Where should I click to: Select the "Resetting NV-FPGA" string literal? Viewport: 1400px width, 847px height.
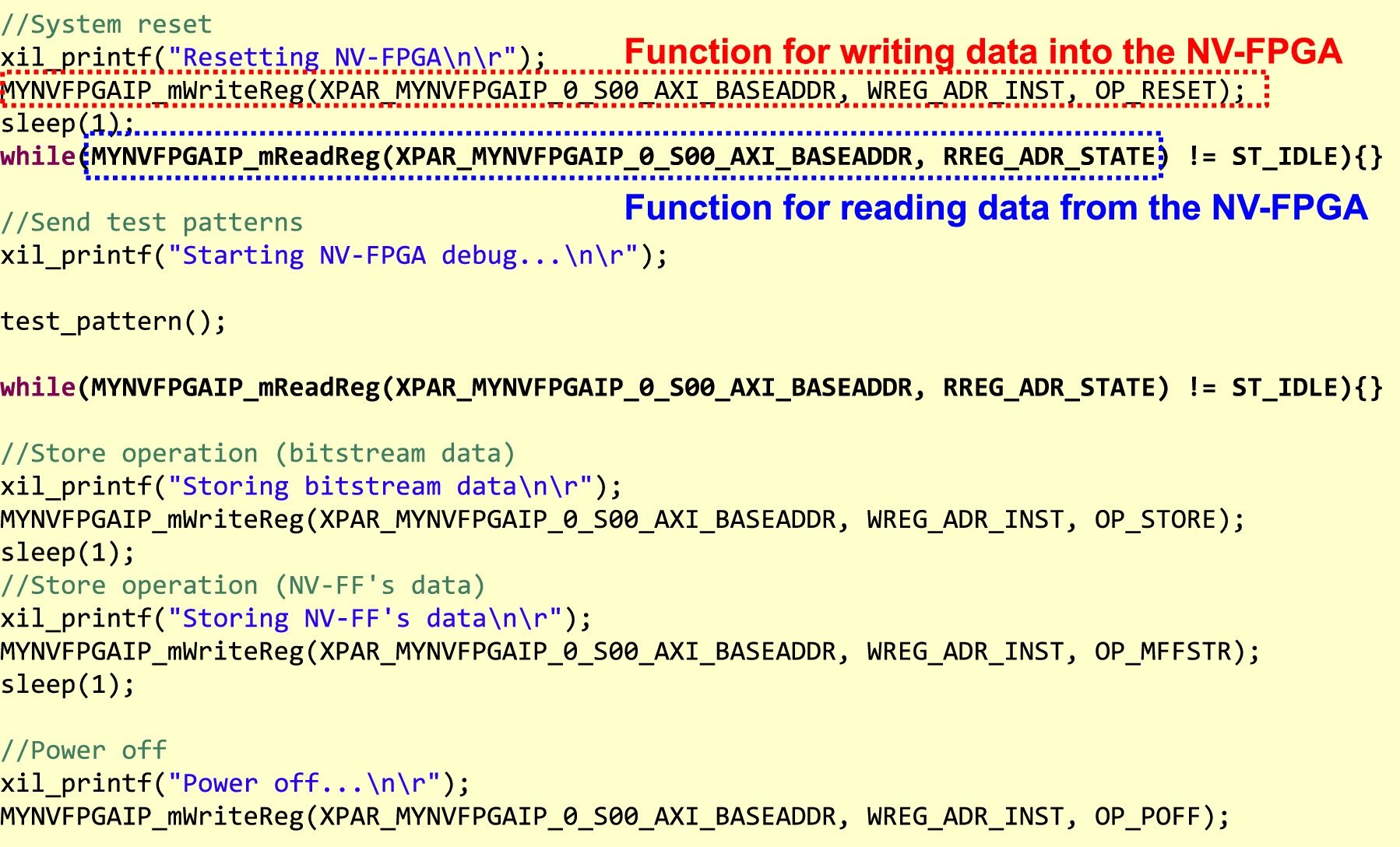[x=343, y=58]
